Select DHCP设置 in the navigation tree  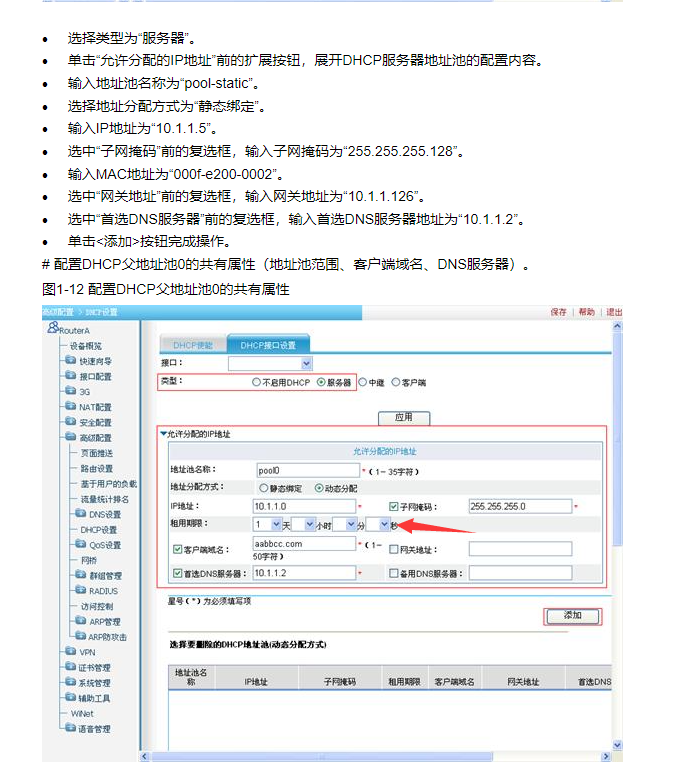click(x=99, y=530)
